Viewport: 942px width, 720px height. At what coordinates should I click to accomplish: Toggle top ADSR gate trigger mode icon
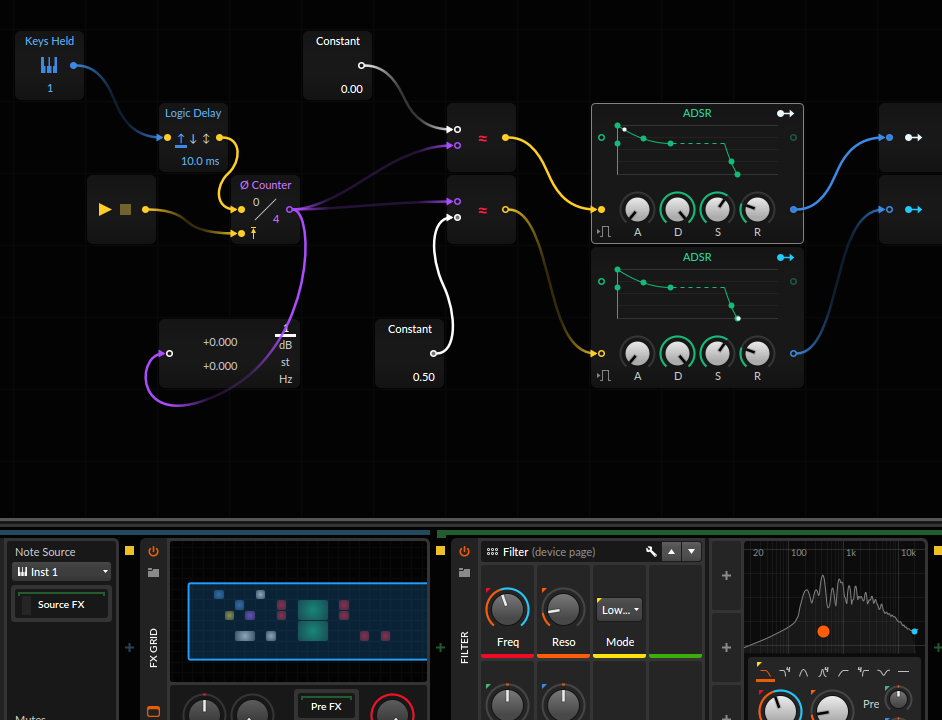tap(604, 231)
